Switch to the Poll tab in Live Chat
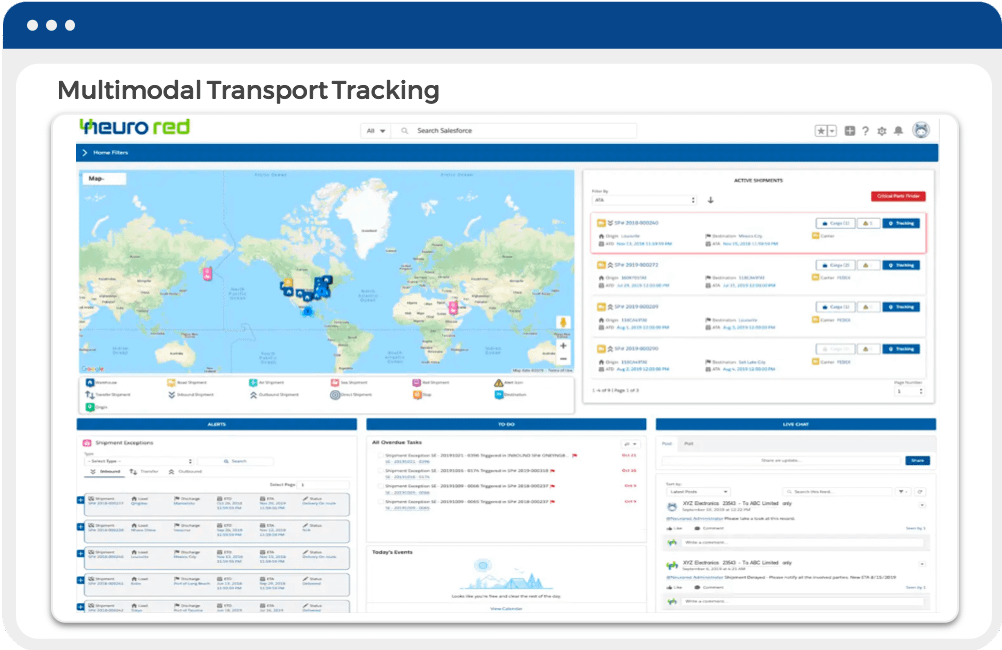1002x650 pixels. click(689, 444)
